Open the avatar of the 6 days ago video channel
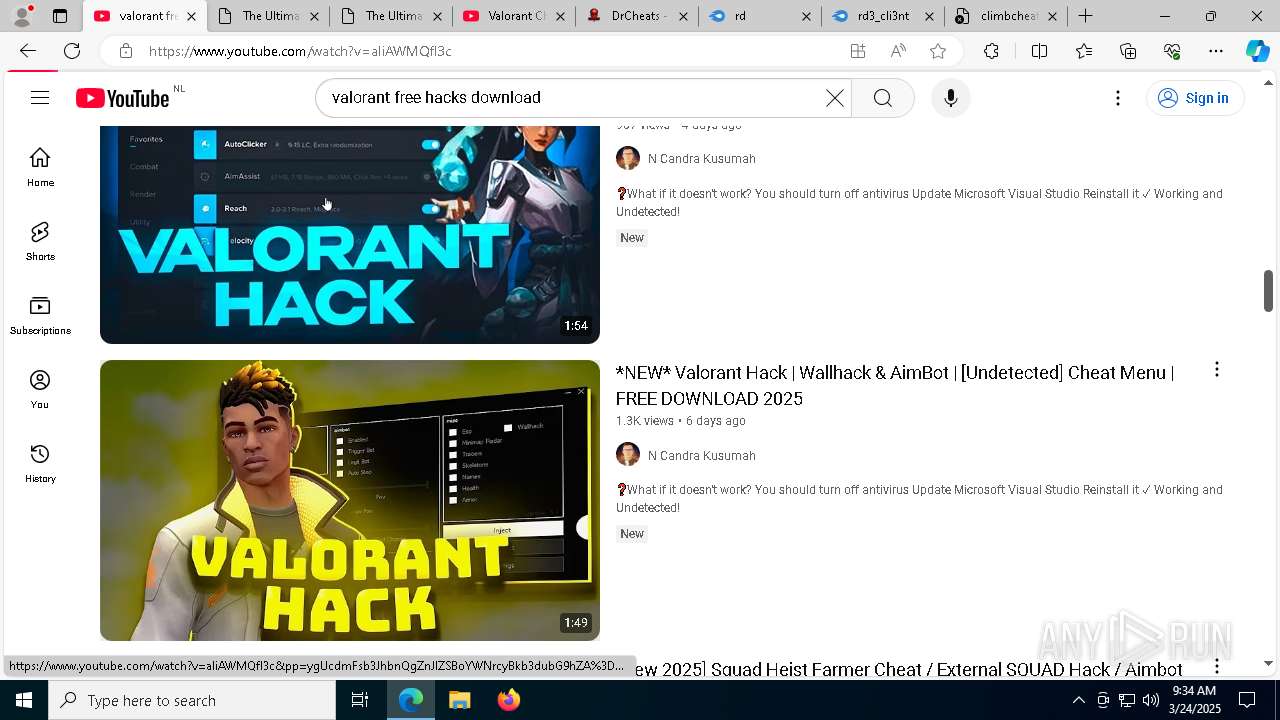This screenshot has width=1280, height=720. 628,455
